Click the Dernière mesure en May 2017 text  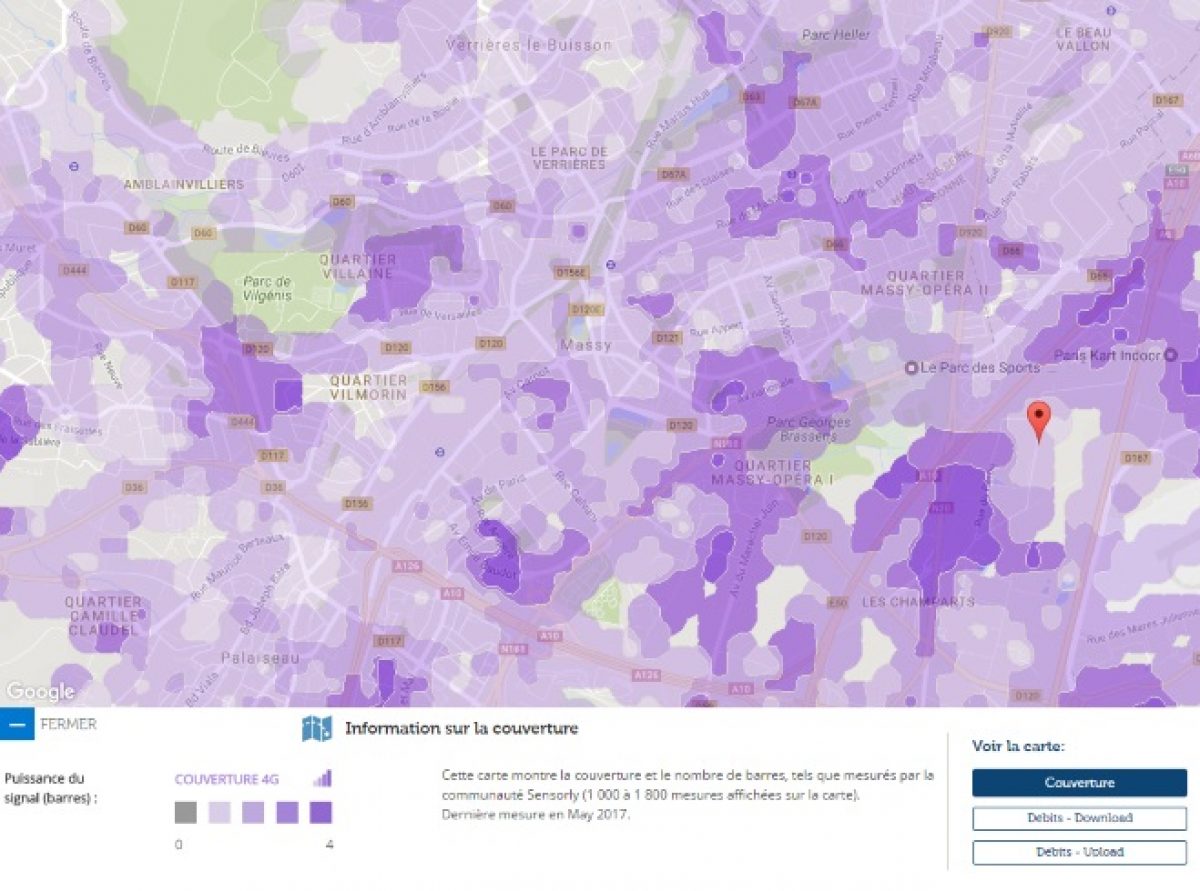coord(536,814)
